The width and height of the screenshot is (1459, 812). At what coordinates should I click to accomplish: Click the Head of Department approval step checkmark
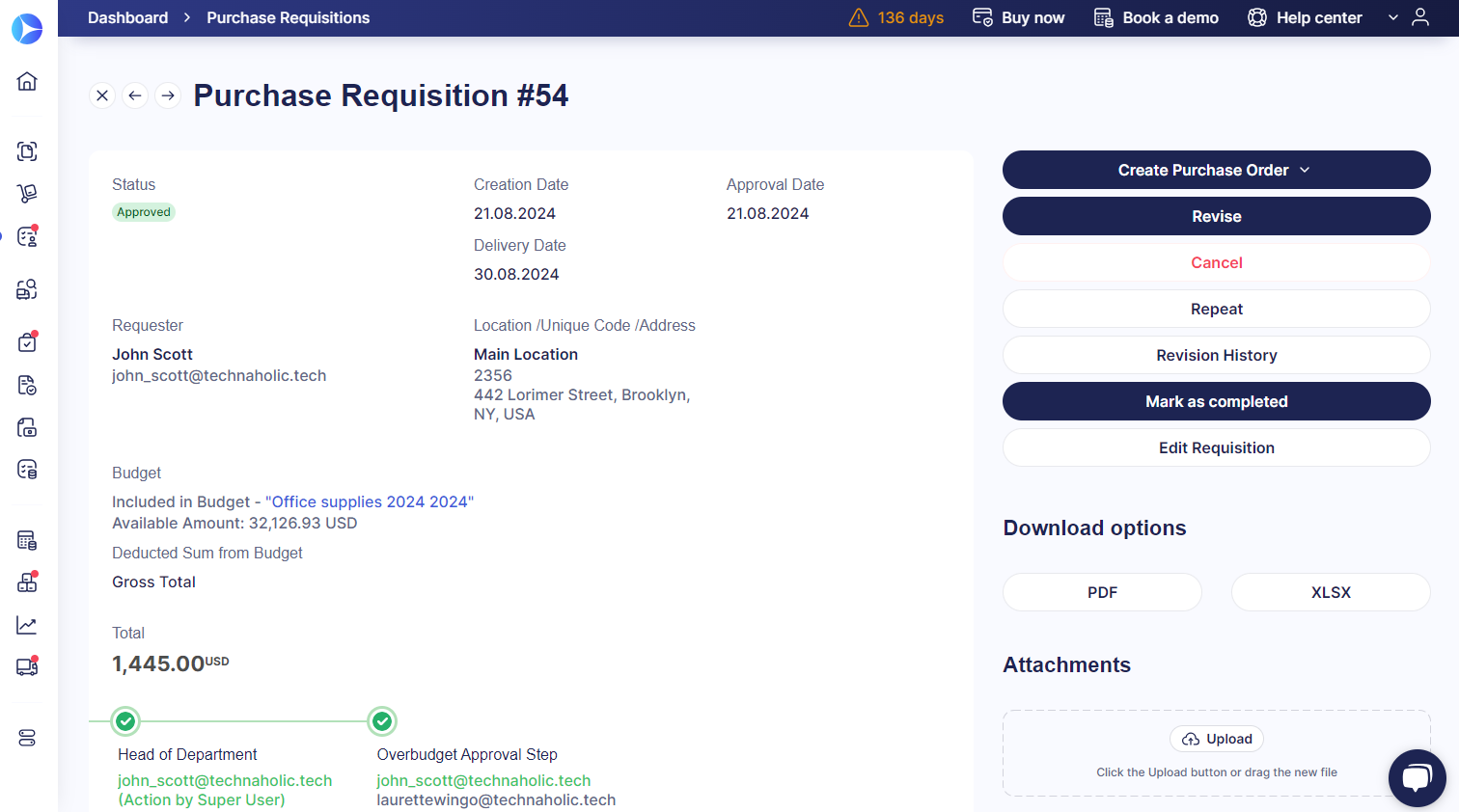[125, 720]
